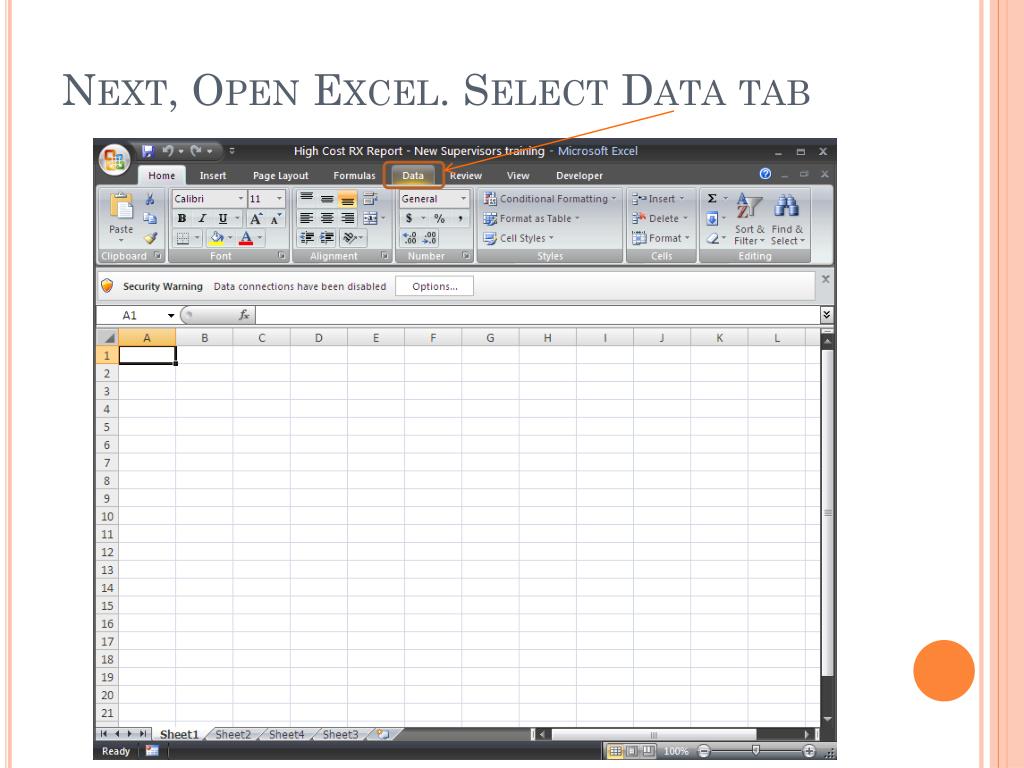Click Merge and Center icon
Image resolution: width=1024 pixels, height=768 pixels.
[x=370, y=218]
